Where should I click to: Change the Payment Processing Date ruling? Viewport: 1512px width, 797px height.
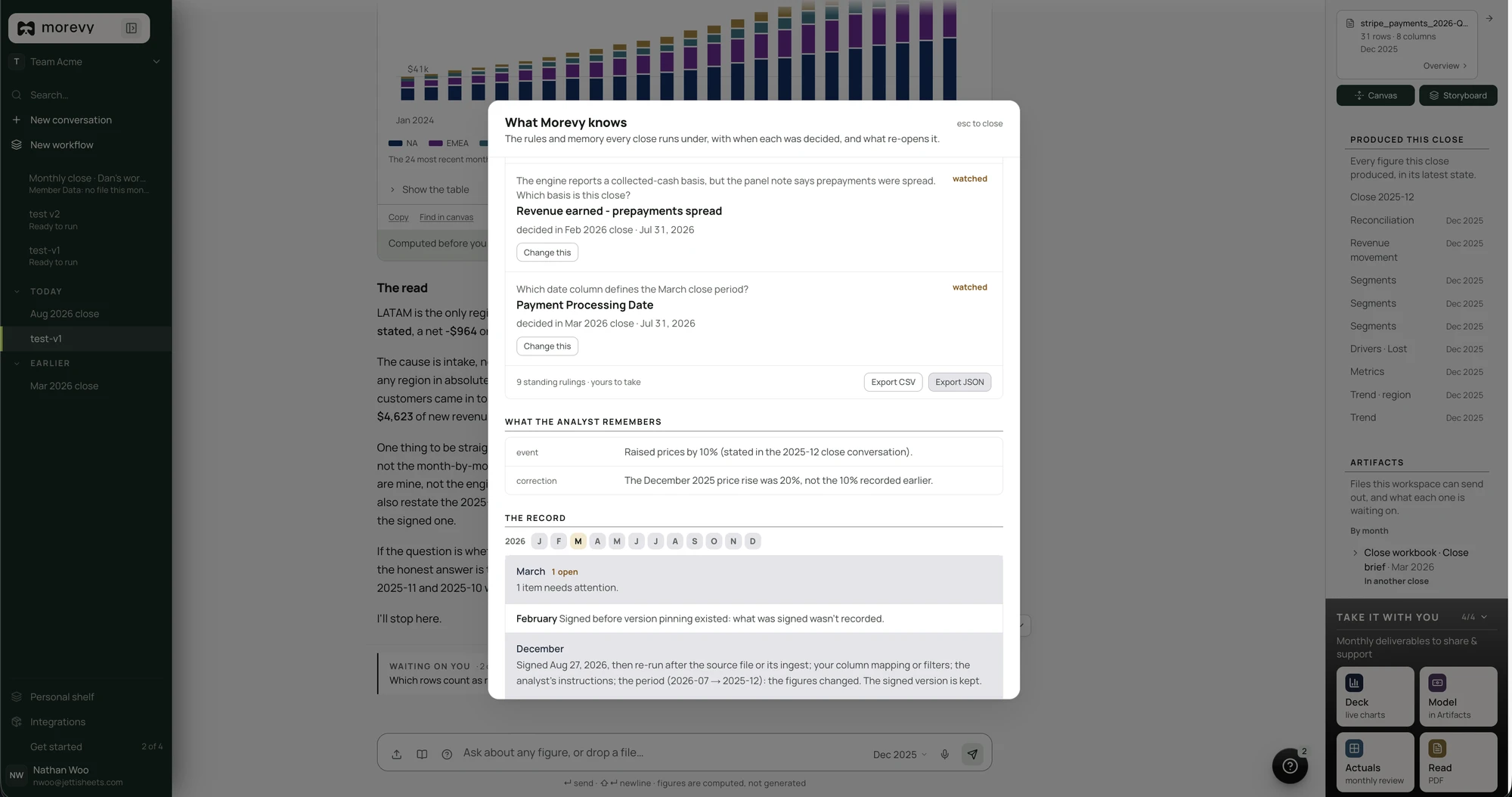[x=547, y=346]
